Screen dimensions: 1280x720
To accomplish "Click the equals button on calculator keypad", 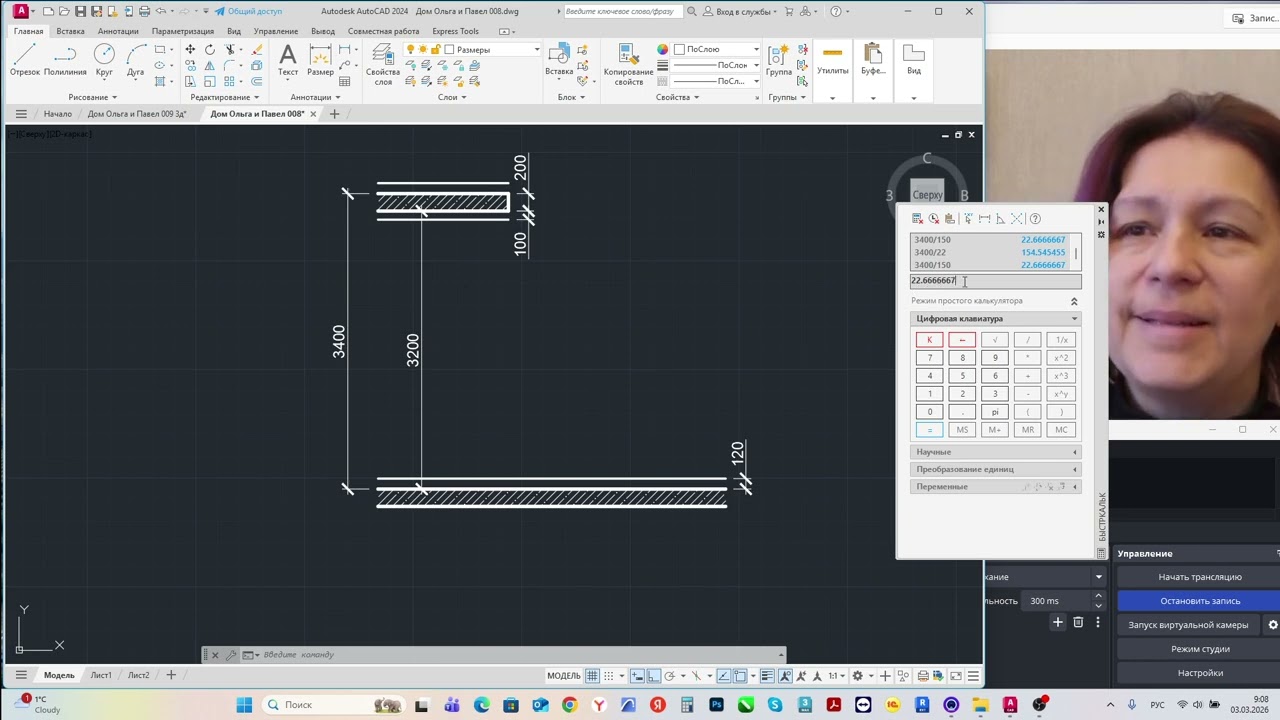I will click(x=929, y=430).
